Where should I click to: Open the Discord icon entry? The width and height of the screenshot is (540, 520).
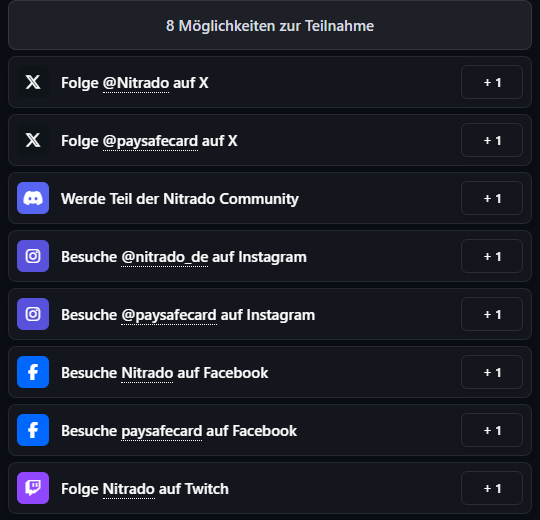click(x=33, y=198)
